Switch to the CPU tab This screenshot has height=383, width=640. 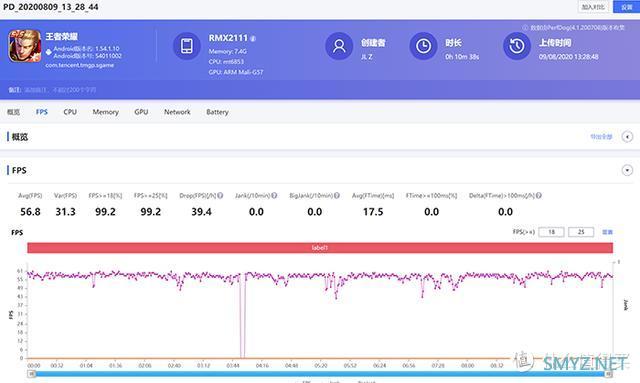70,112
